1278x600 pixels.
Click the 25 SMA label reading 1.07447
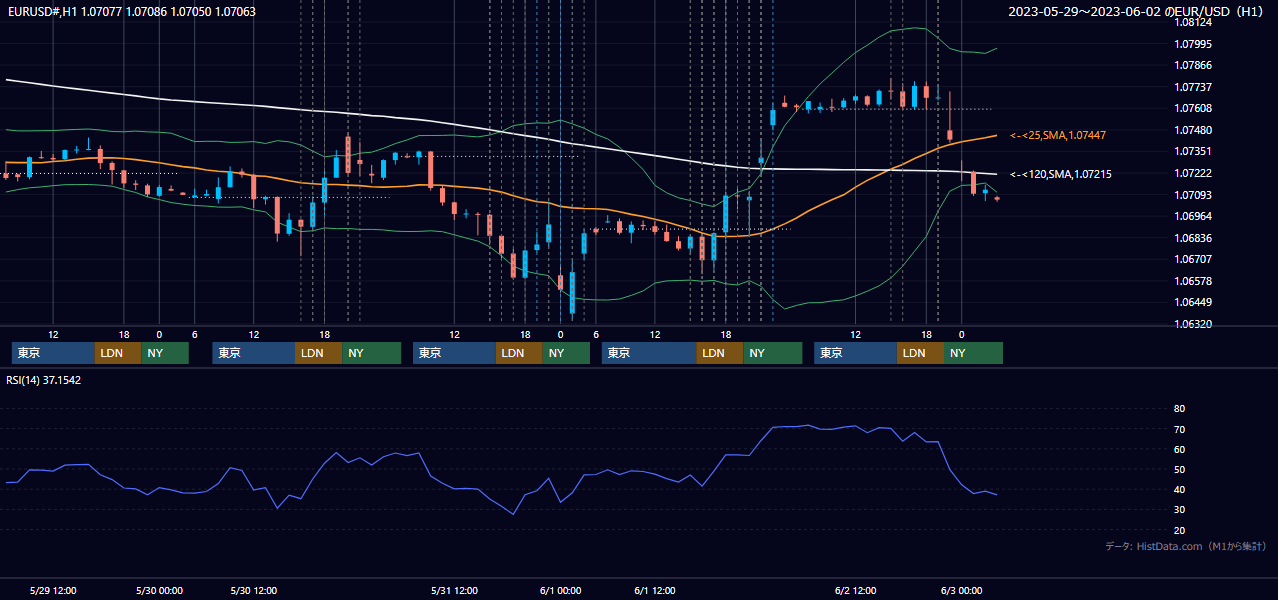[1057, 135]
